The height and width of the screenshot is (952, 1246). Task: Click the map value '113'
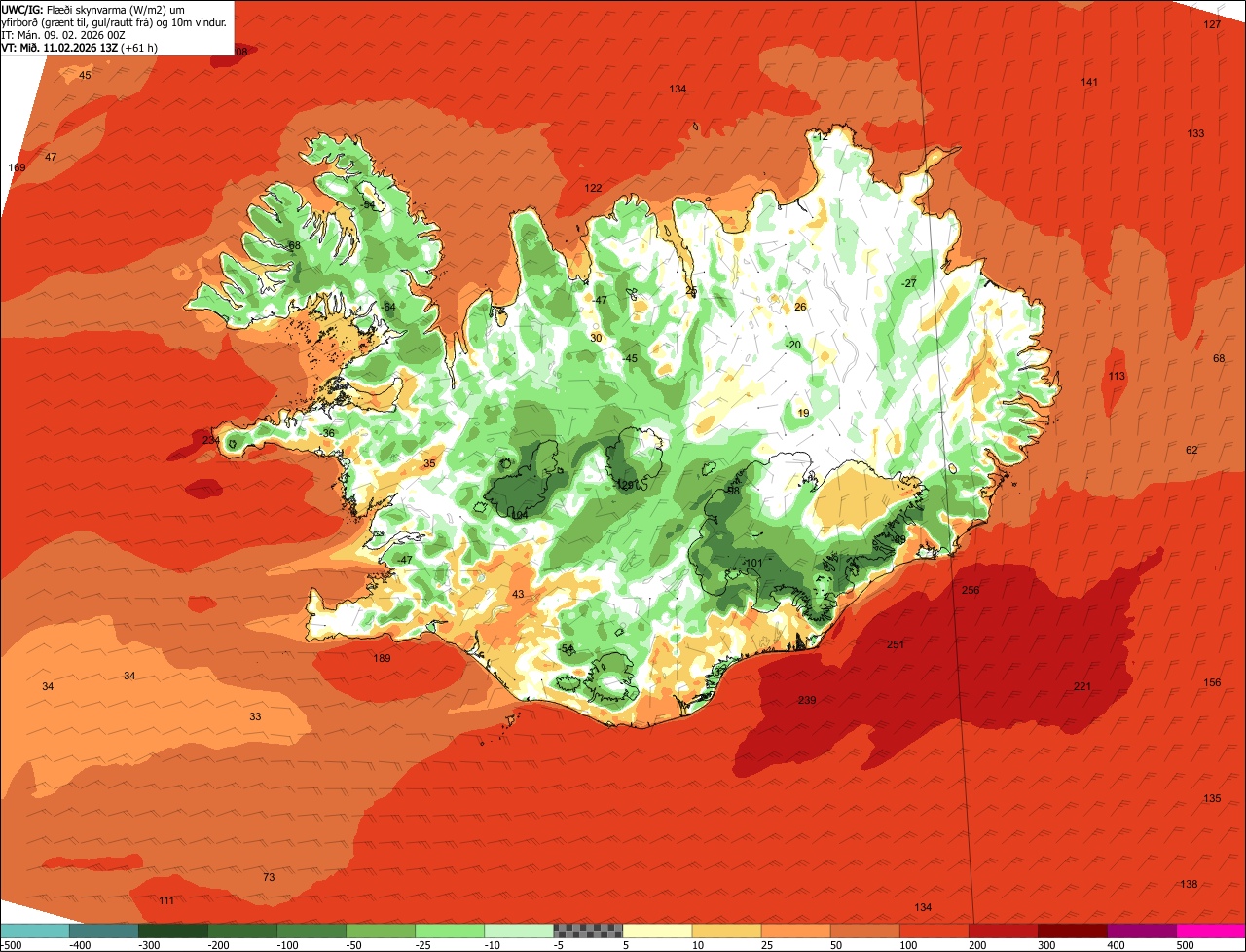1117,377
